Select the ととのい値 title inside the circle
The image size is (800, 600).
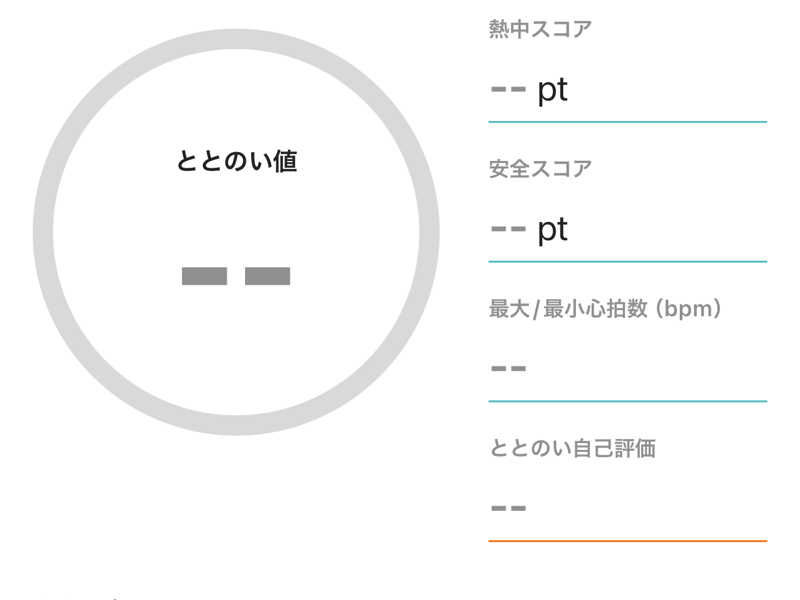(x=236, y=161)
